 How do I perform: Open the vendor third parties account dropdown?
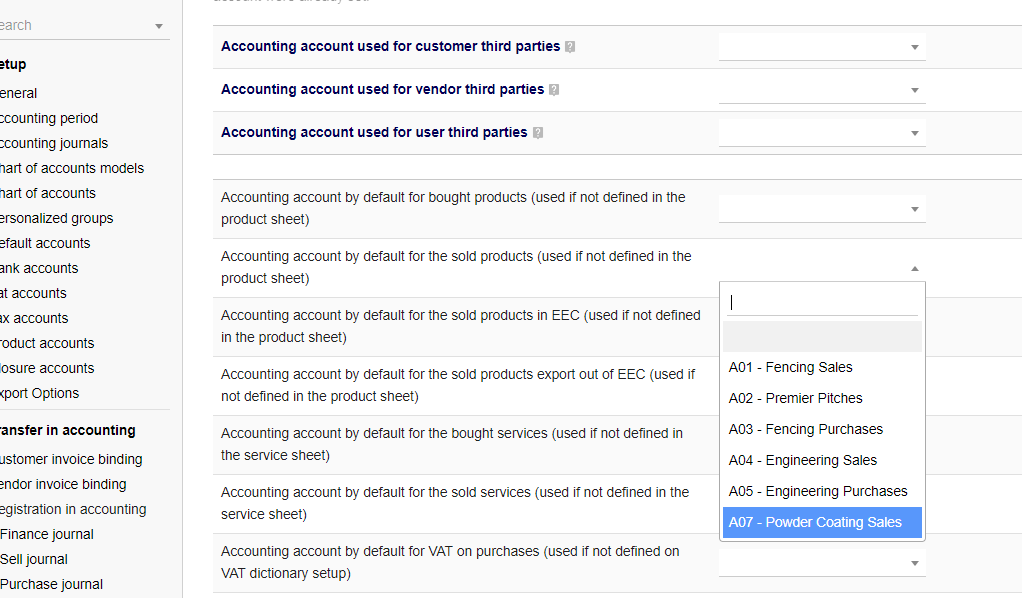[x=821, y=90]
